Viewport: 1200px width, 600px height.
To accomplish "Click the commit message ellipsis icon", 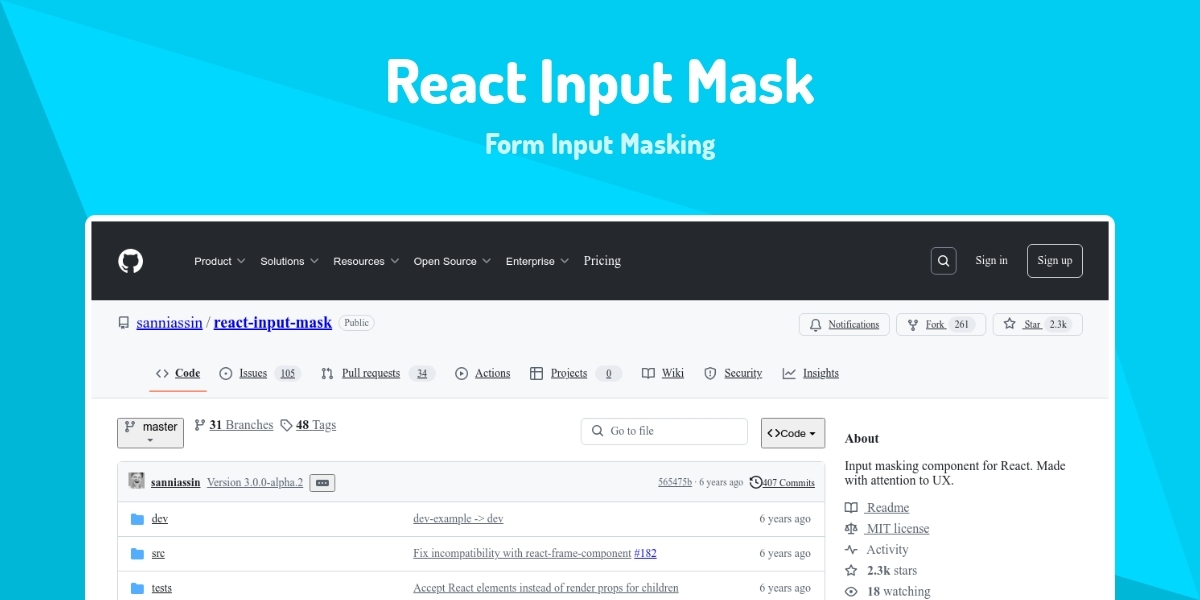I will [322, 483].
